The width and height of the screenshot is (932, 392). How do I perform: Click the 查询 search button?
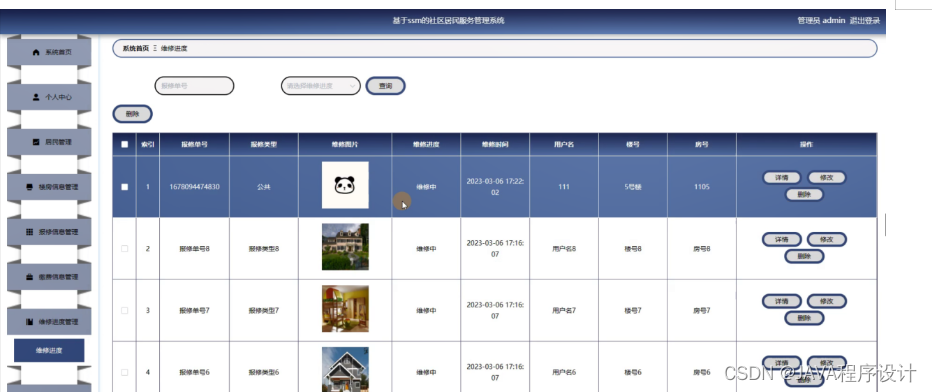click(386, 86)
